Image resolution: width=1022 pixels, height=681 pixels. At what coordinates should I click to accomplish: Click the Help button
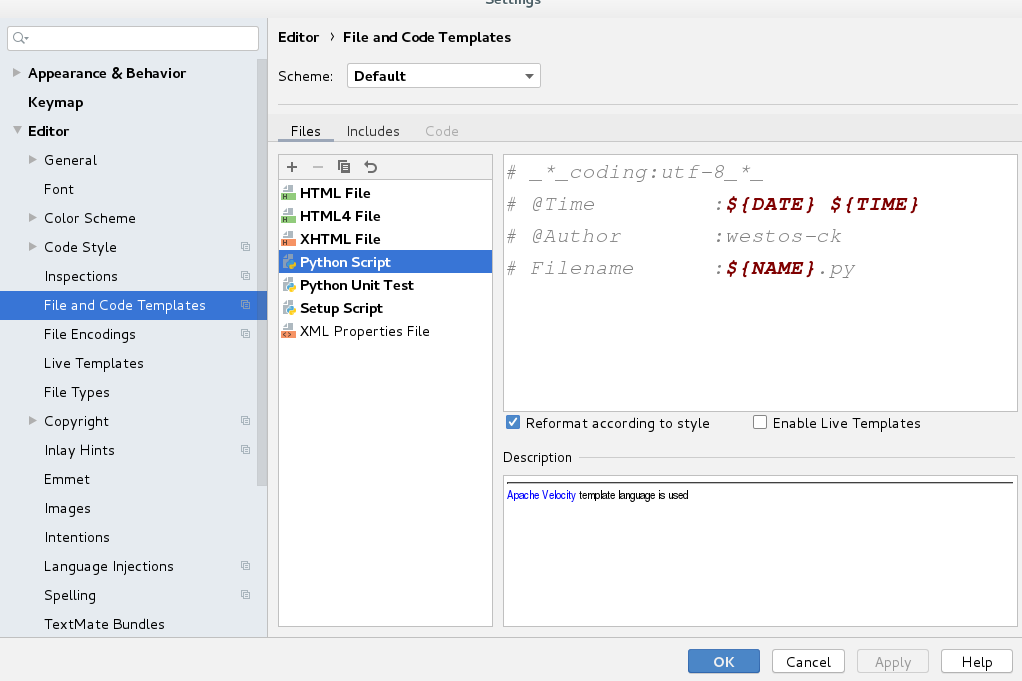(977, 661)
